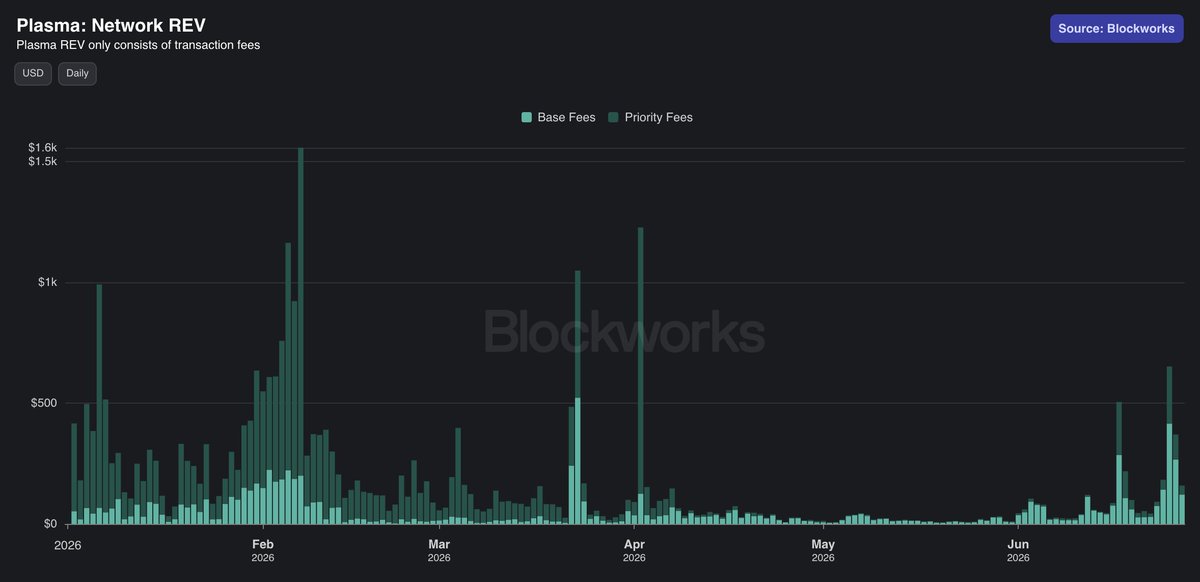The width and height of the screenshot is (1200, 582).
Task: Click the USD currency button
Action: (33, 73)
